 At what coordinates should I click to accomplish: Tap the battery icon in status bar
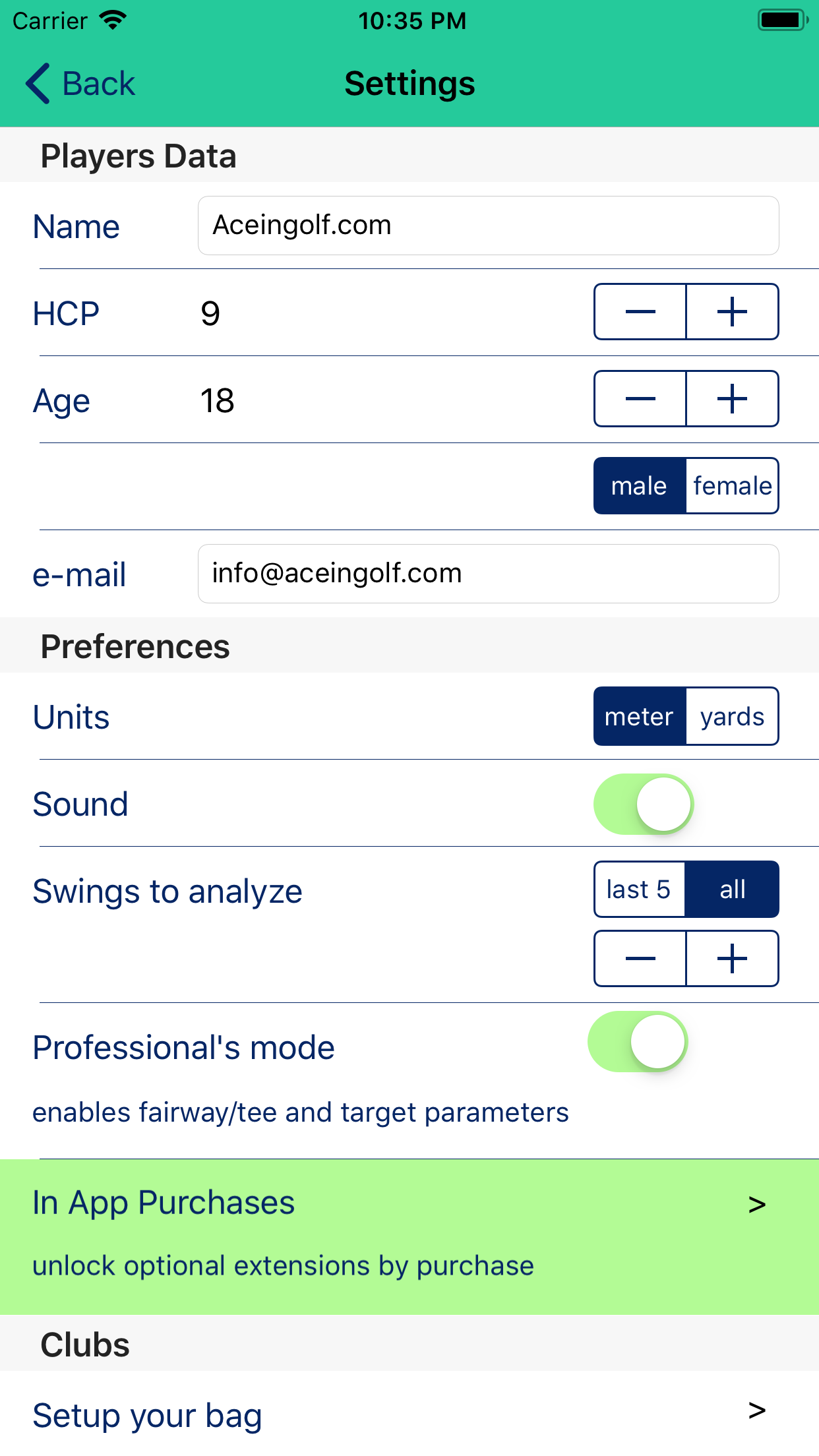click(x=782, y=20)
